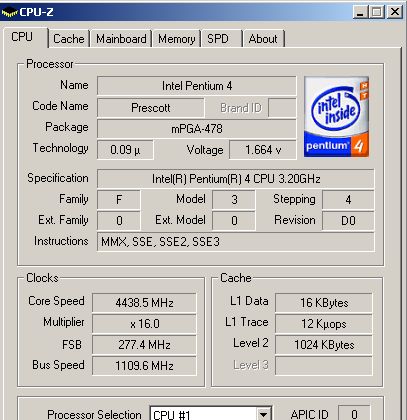Click the Family value 'F'
407x420 pixels.
click(119, 200)
